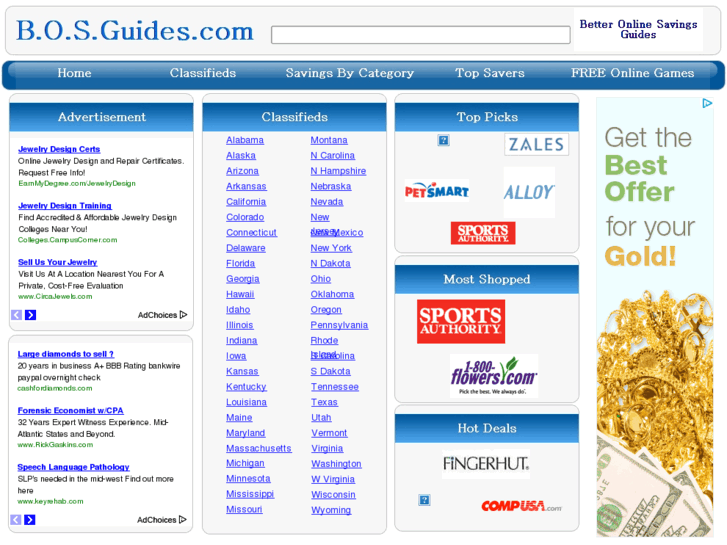Screen dimensions: 727x545
Task: Open Pennsylvania classifieds link
Action: (339, 325)
